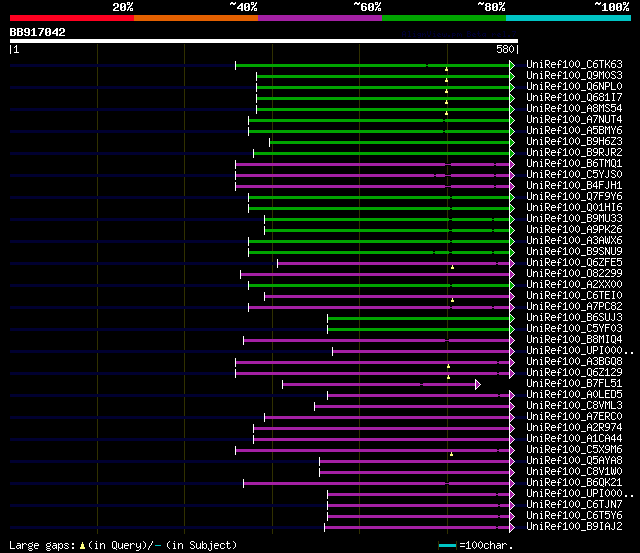Click the UniRef100_A8MS54 label
Viewport: 640px width, 553px height.
(x=574, y=109)
